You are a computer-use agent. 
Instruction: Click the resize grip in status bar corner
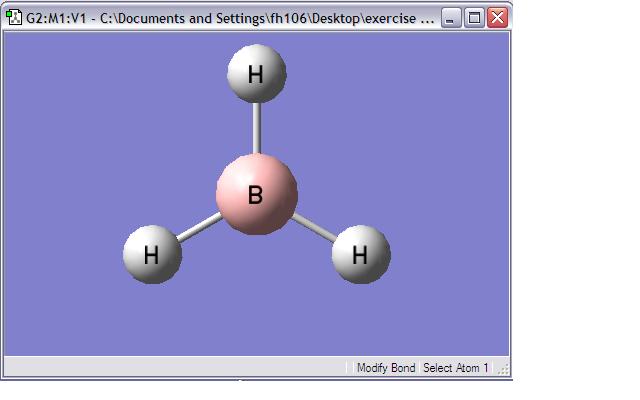pos(504,369)
